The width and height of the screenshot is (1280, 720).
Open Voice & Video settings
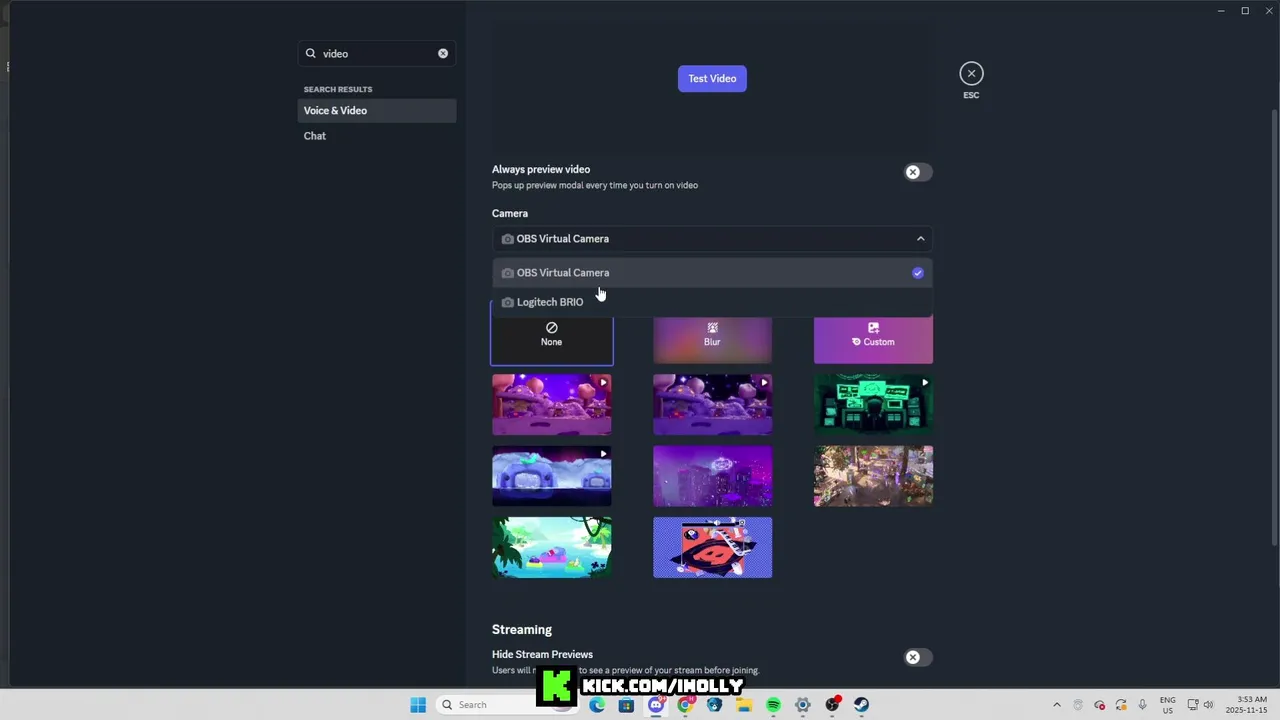(x=377, y=111)
